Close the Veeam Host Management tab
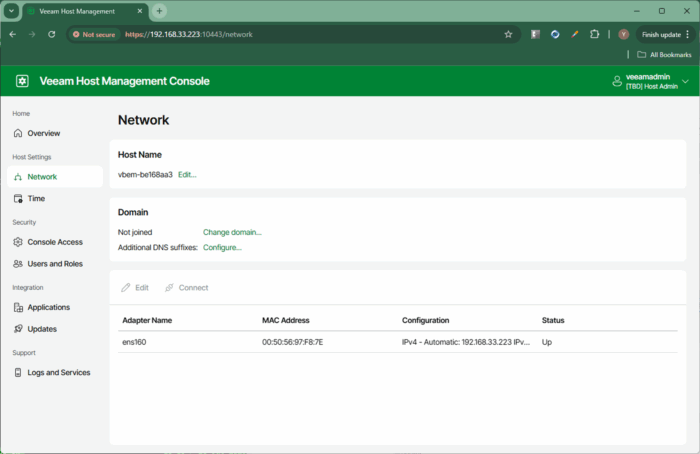700x454 pixels. 140,11
